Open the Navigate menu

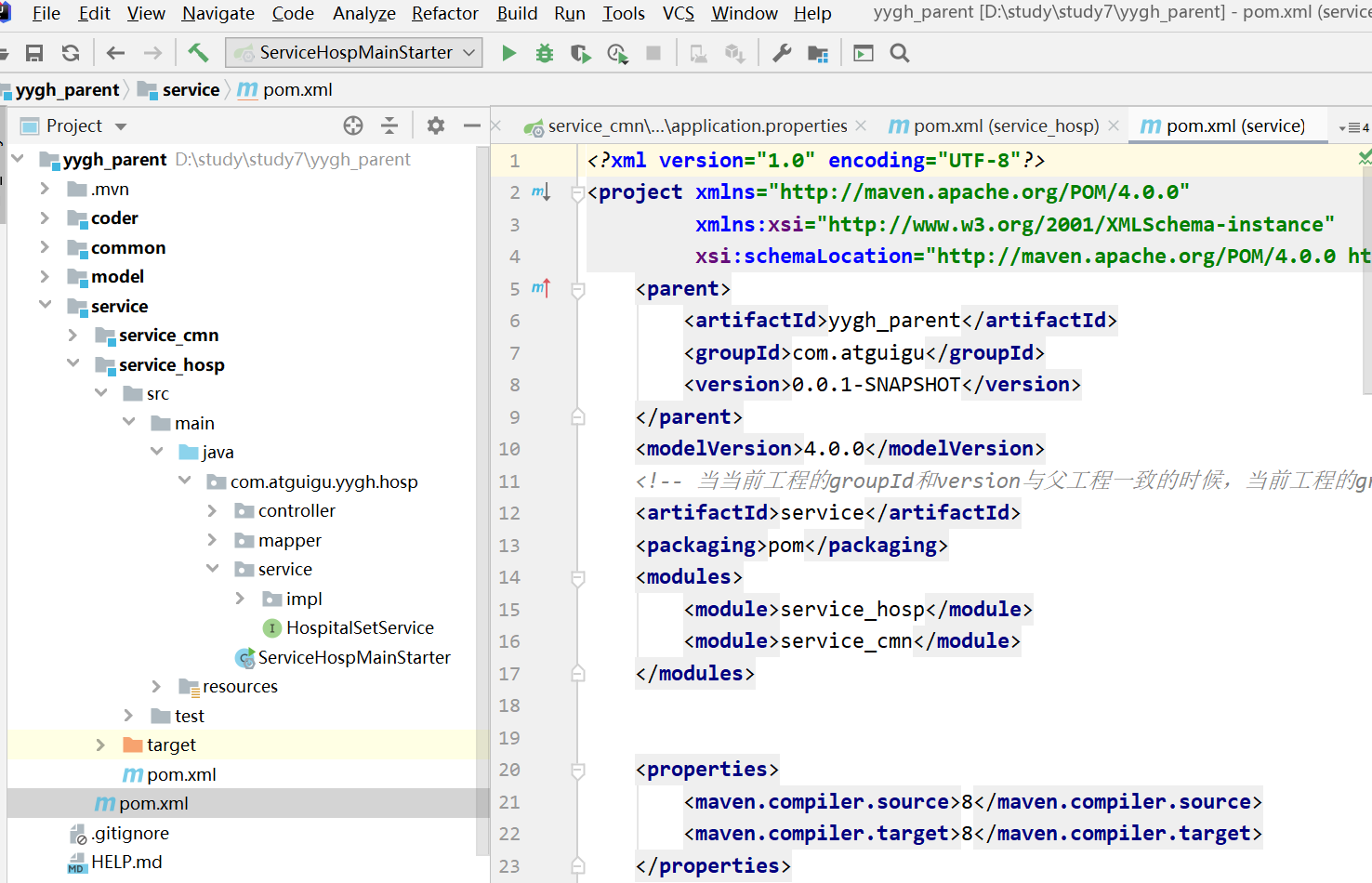click(218, 13)
